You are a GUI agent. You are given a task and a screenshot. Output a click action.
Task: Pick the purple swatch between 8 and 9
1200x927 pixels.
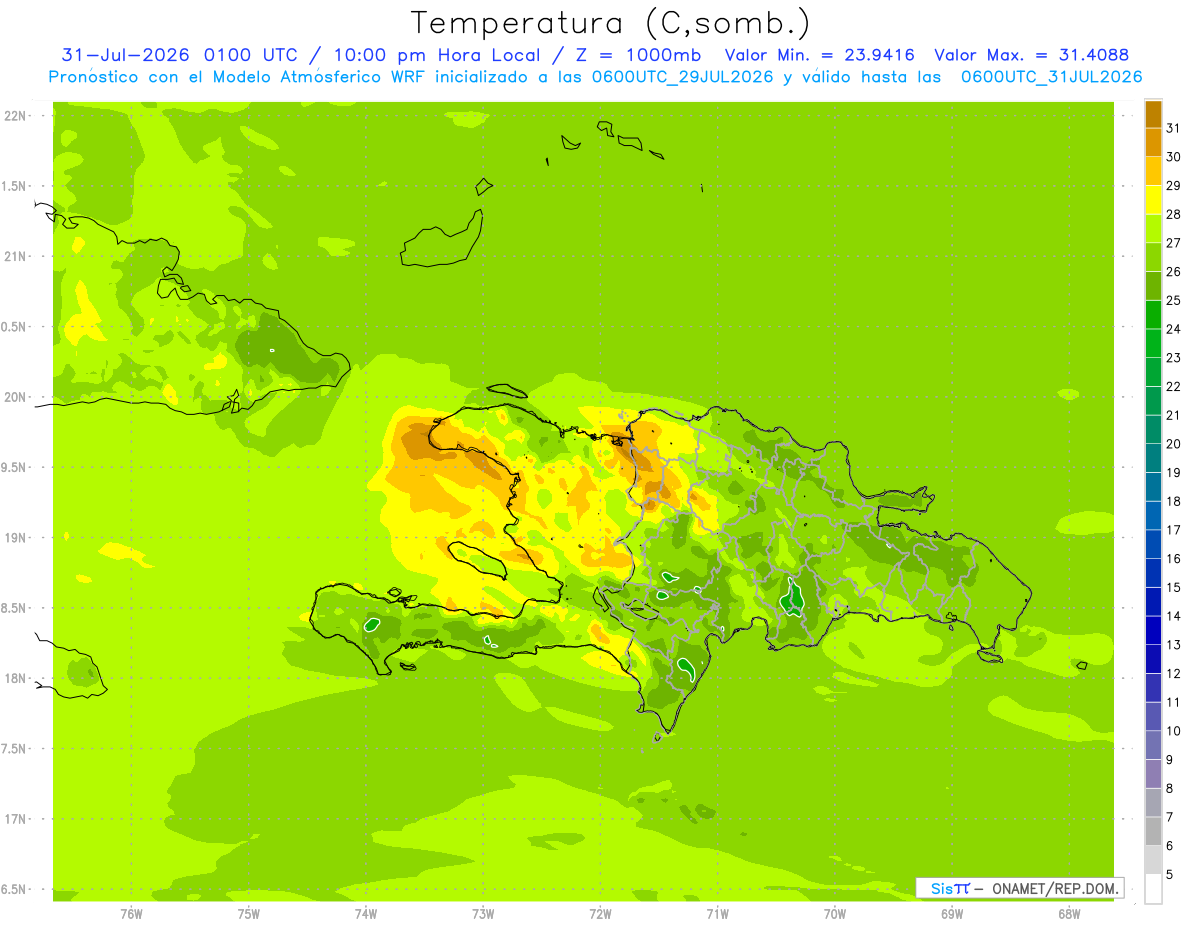click(1153, 774)
